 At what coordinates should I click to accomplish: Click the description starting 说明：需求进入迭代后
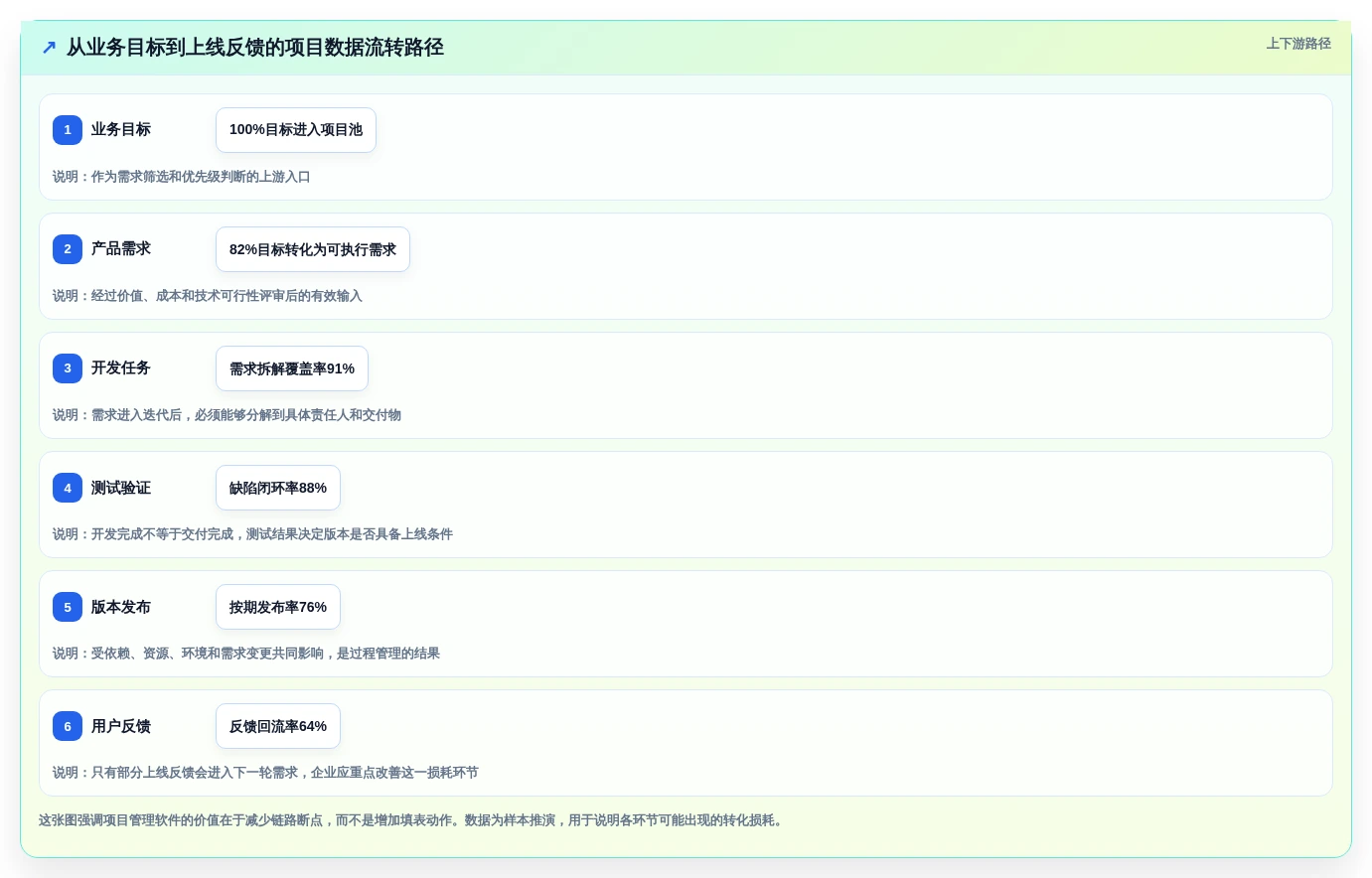(227, 415)
